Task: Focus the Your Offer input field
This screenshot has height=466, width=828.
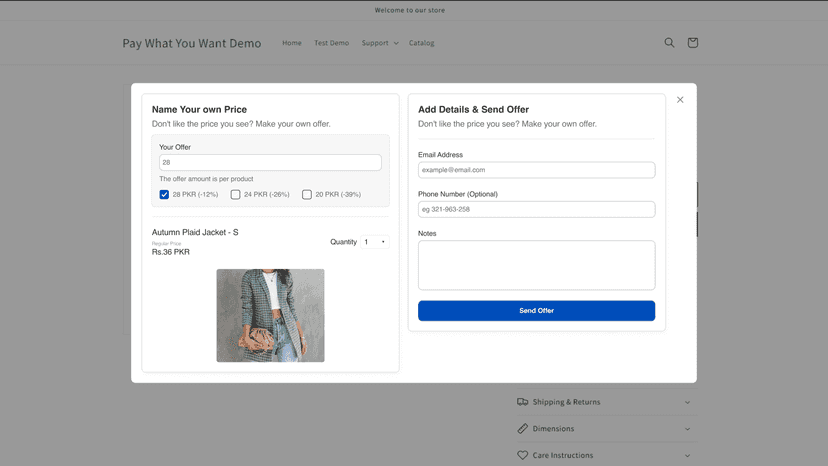Action: 270,162
